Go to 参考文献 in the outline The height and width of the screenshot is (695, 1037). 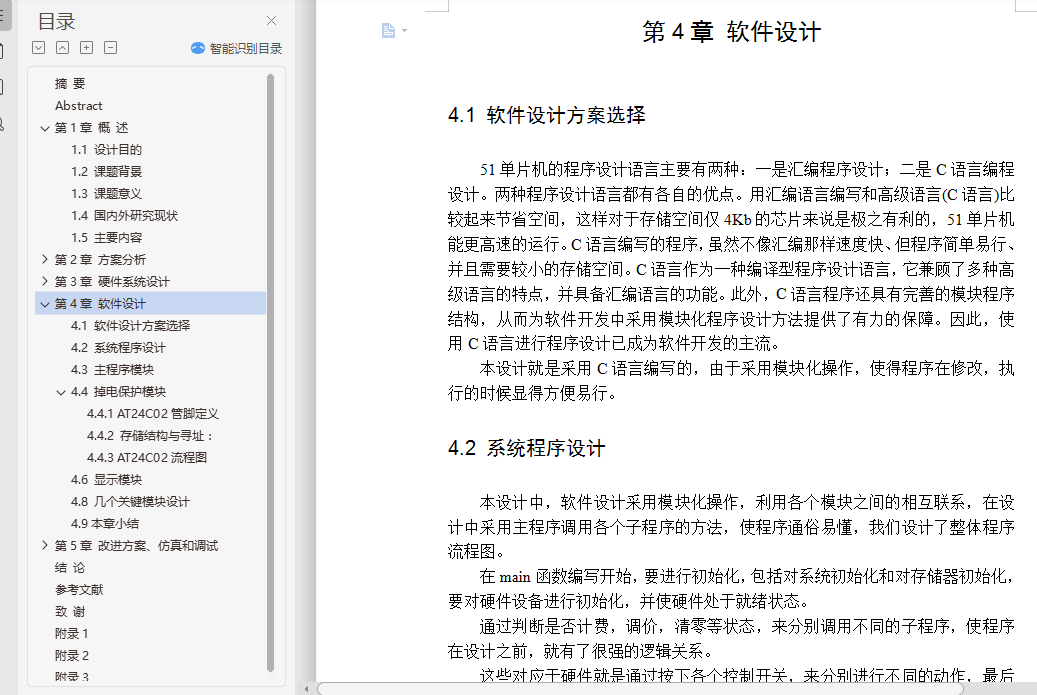coord(79,589)
